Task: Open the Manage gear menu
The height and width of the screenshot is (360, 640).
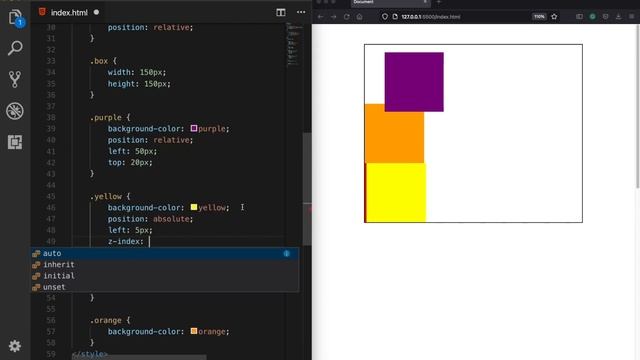Action: [x=15, y=346]
